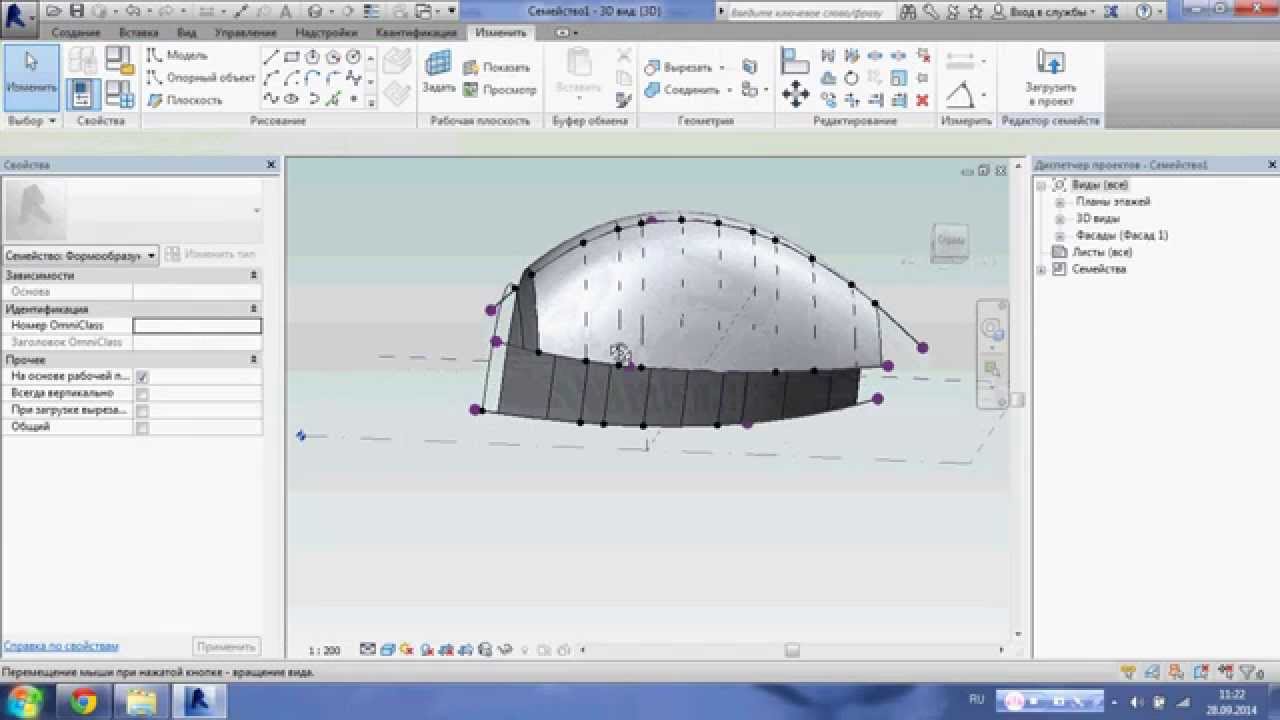
Task: Open Google Chrome from the taskbar
Action: (84, 701)
